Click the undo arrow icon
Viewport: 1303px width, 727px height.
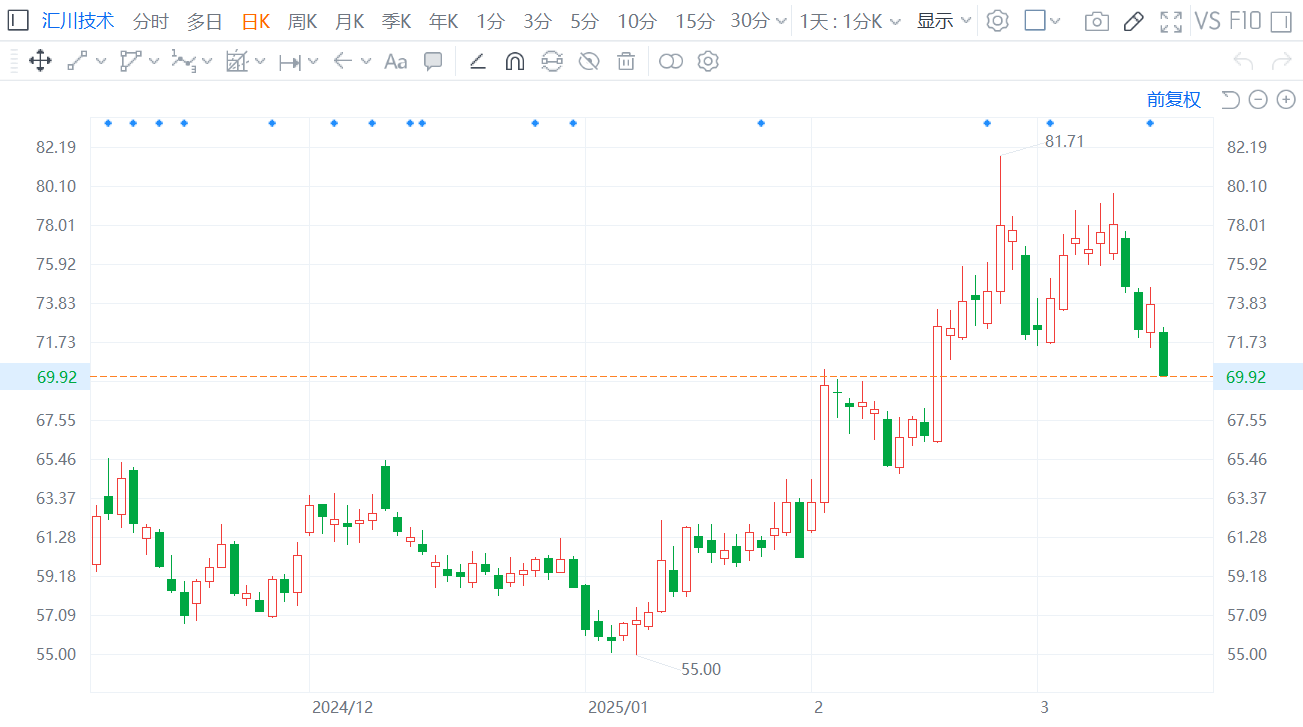(1243, 62)
